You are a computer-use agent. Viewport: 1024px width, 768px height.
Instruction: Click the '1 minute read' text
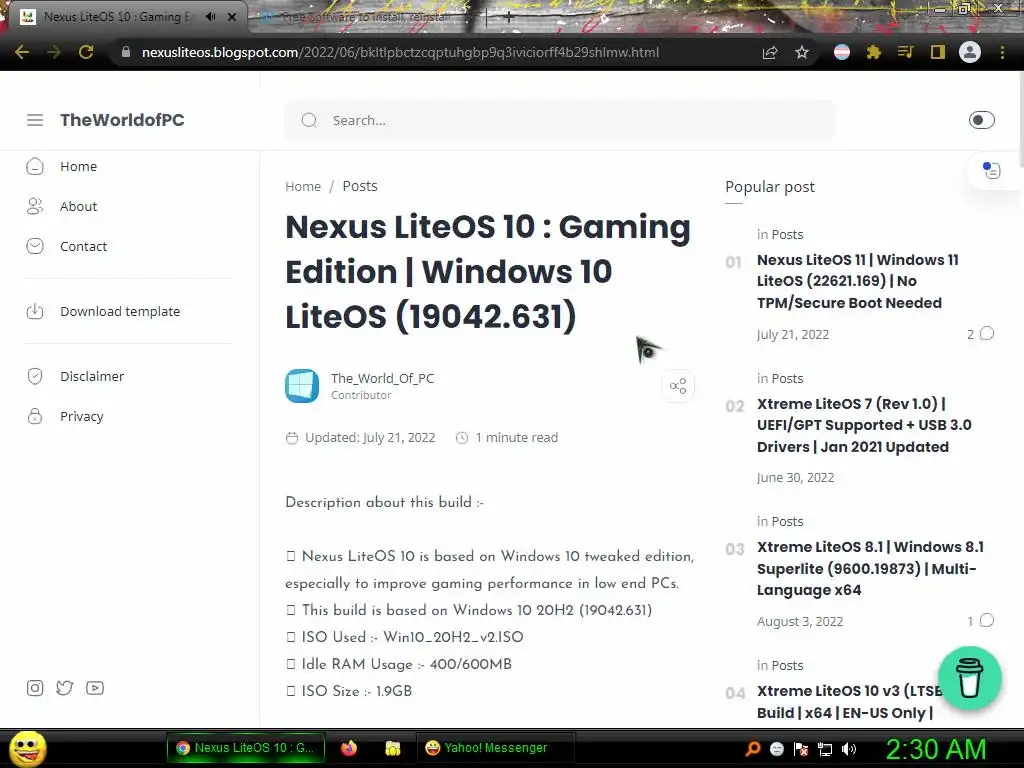[517, 438]
